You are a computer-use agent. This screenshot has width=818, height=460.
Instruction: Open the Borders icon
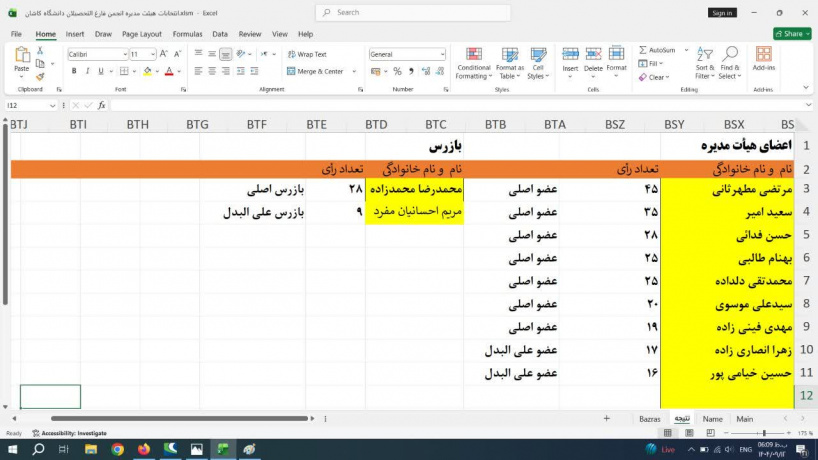[x=124, y=71]
